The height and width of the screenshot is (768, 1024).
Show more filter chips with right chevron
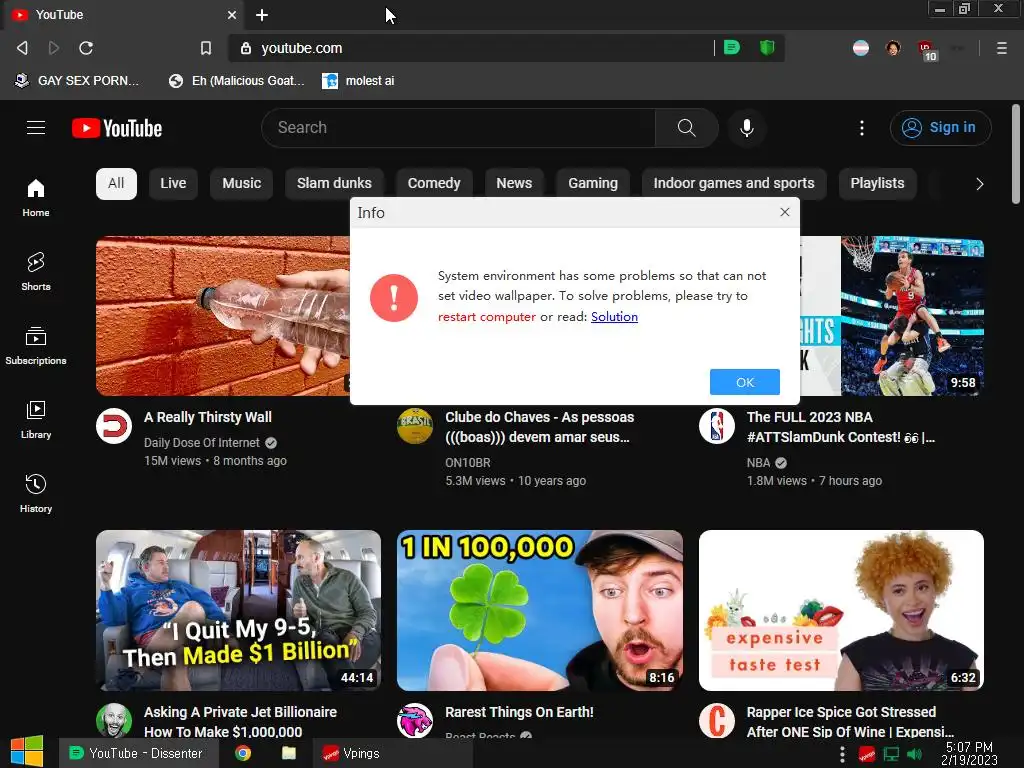tap(979, 184)
